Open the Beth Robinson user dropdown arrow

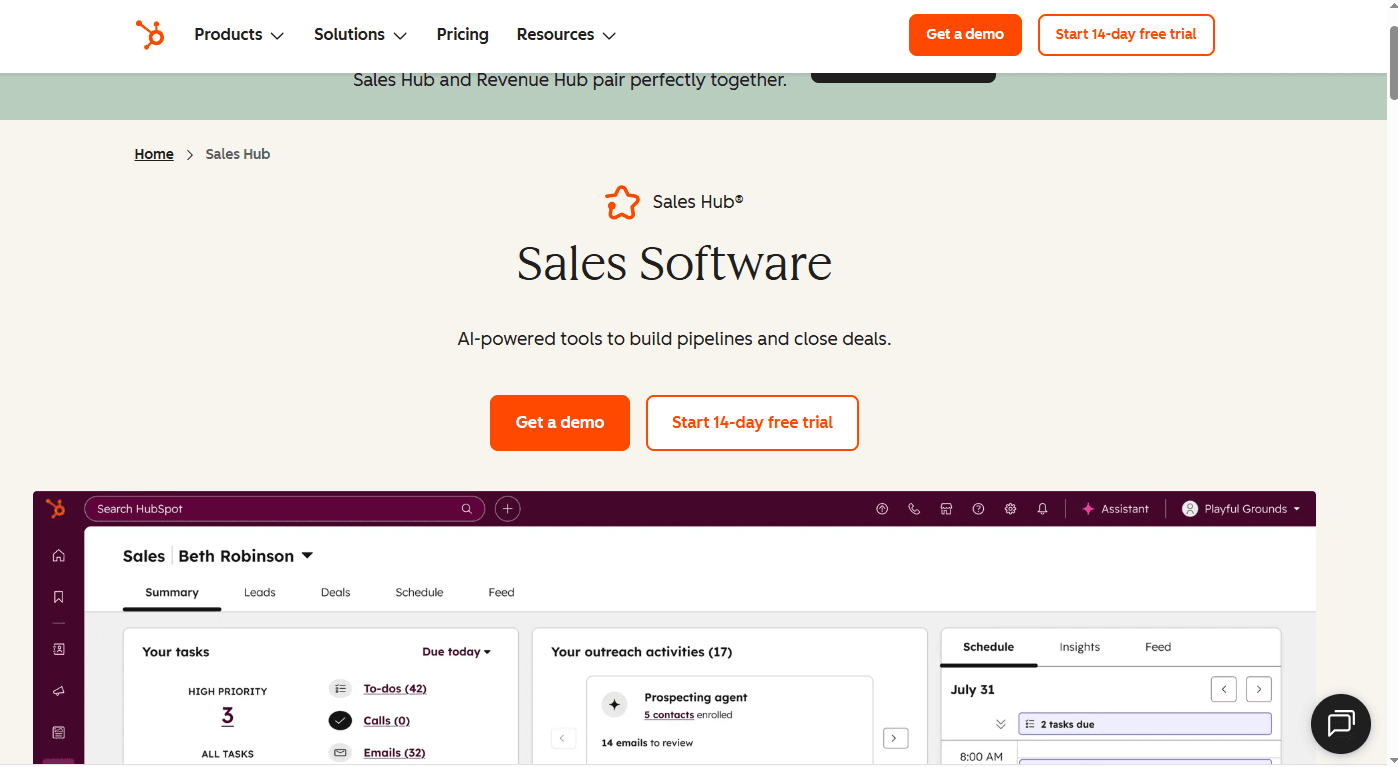tap(307, 556)
